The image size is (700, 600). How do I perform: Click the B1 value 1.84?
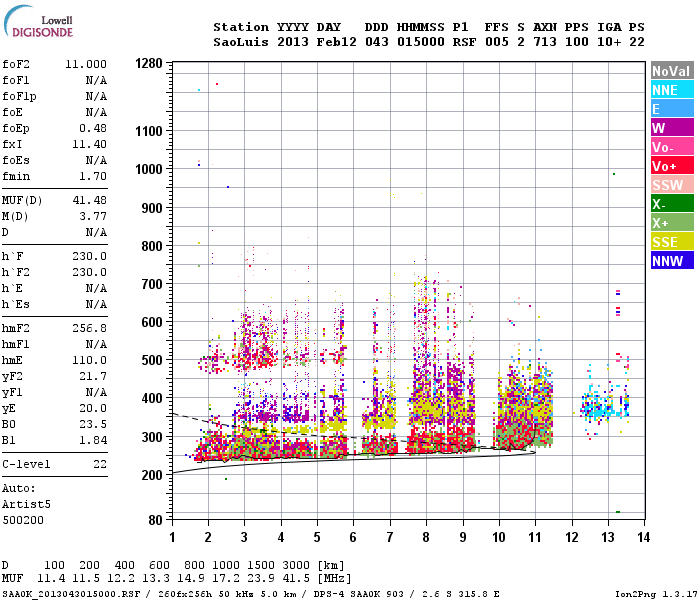(x=93, y=440)
